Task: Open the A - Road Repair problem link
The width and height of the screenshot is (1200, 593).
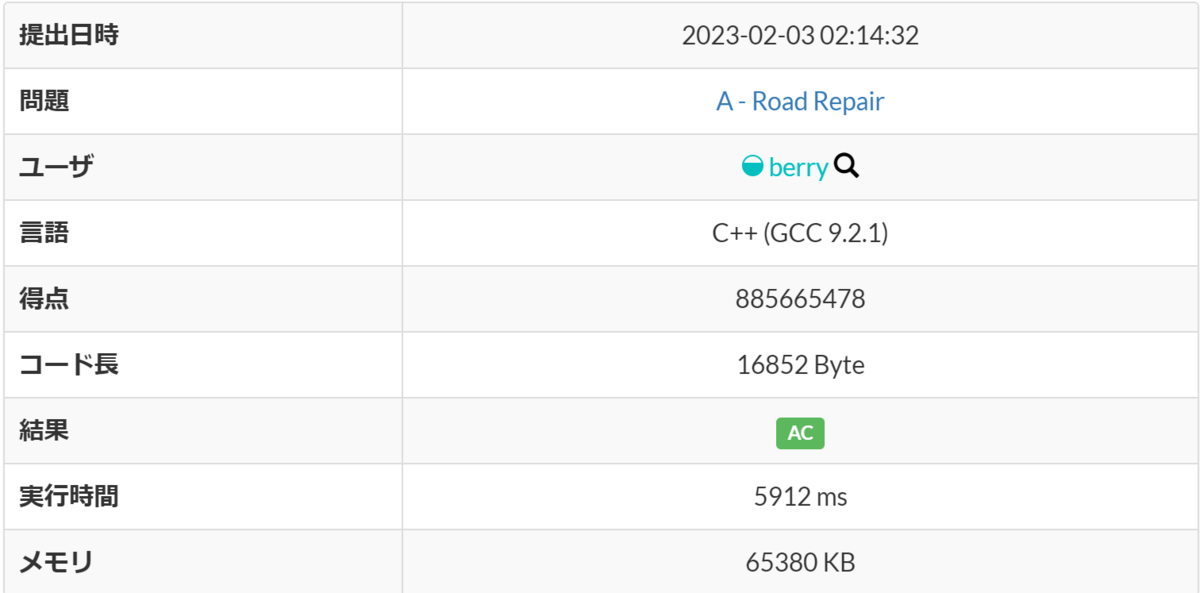Action: click(x=800, y=101)
